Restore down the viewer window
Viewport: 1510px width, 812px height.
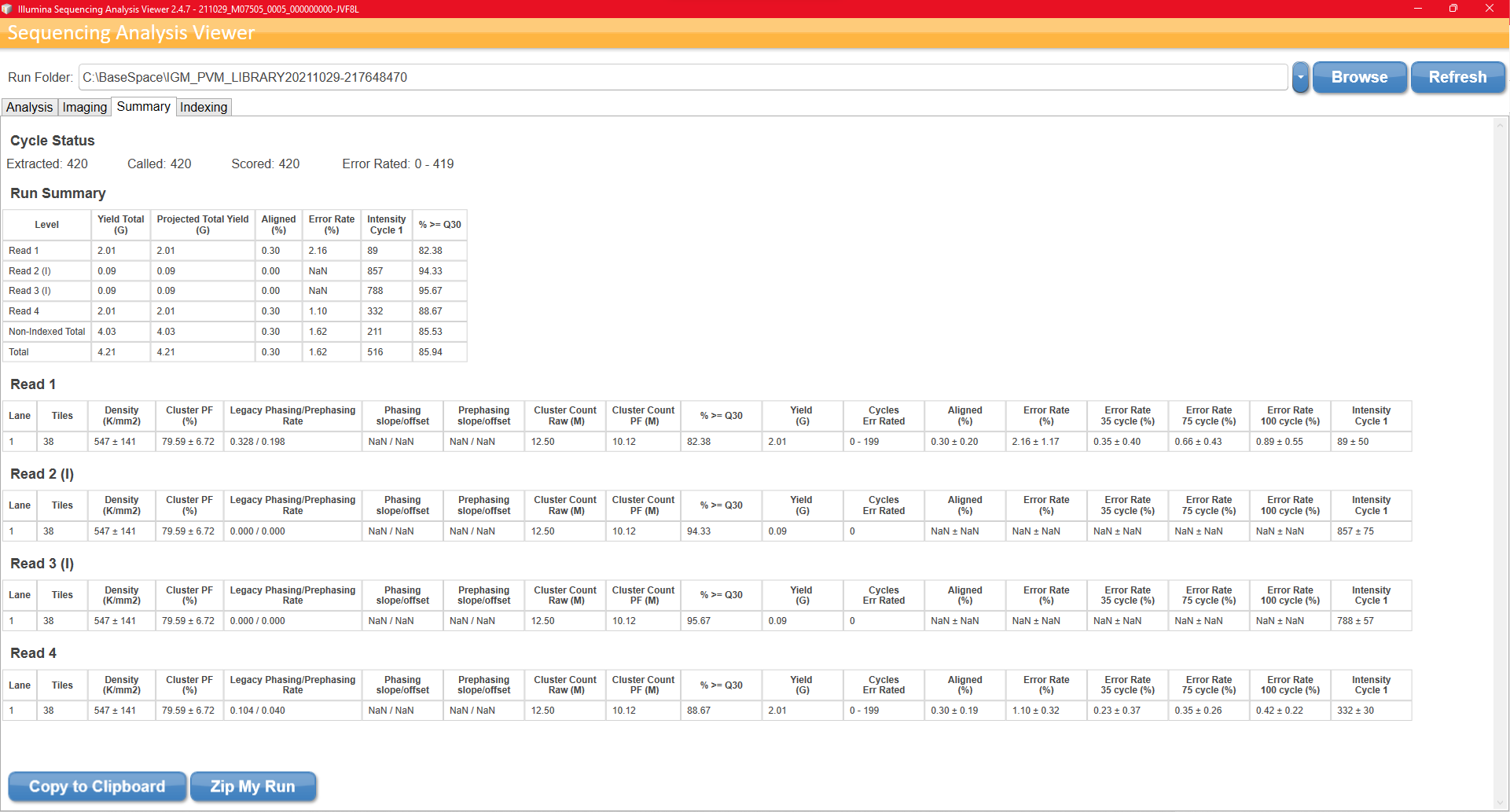point(1453,9)
